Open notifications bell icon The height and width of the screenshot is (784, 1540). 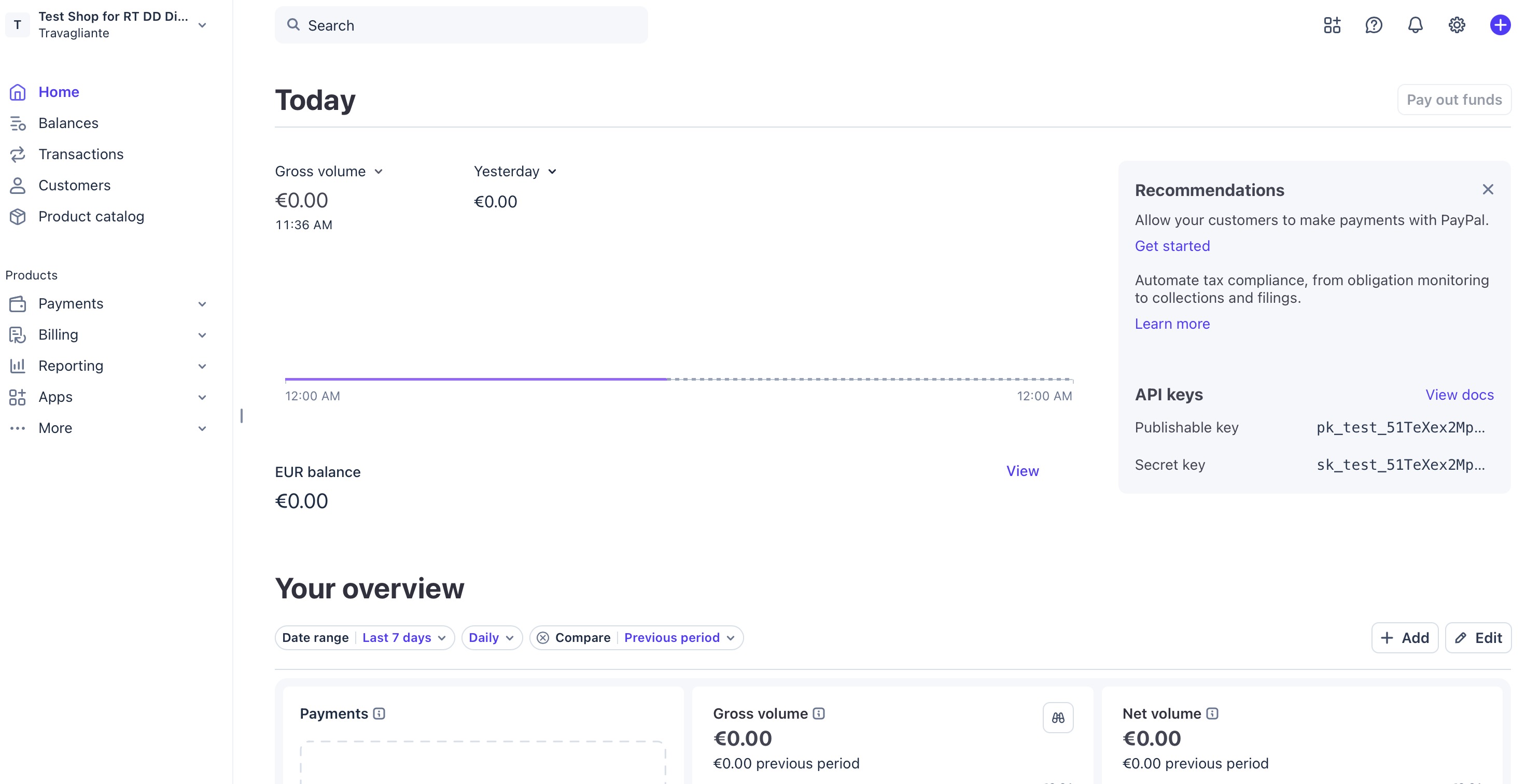pyautogui.click(x=1415, y=25)
